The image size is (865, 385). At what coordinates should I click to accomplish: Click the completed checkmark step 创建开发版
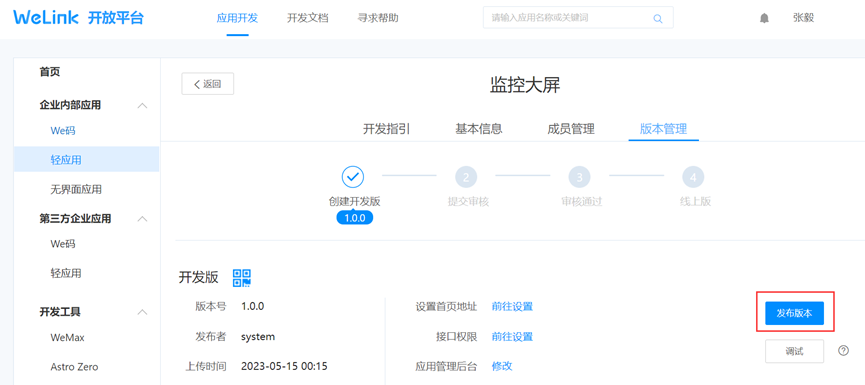[353, 177]
